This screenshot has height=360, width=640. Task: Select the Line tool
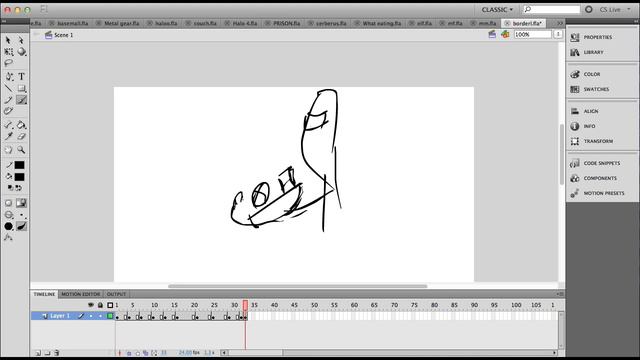click(x=8, y=88)
